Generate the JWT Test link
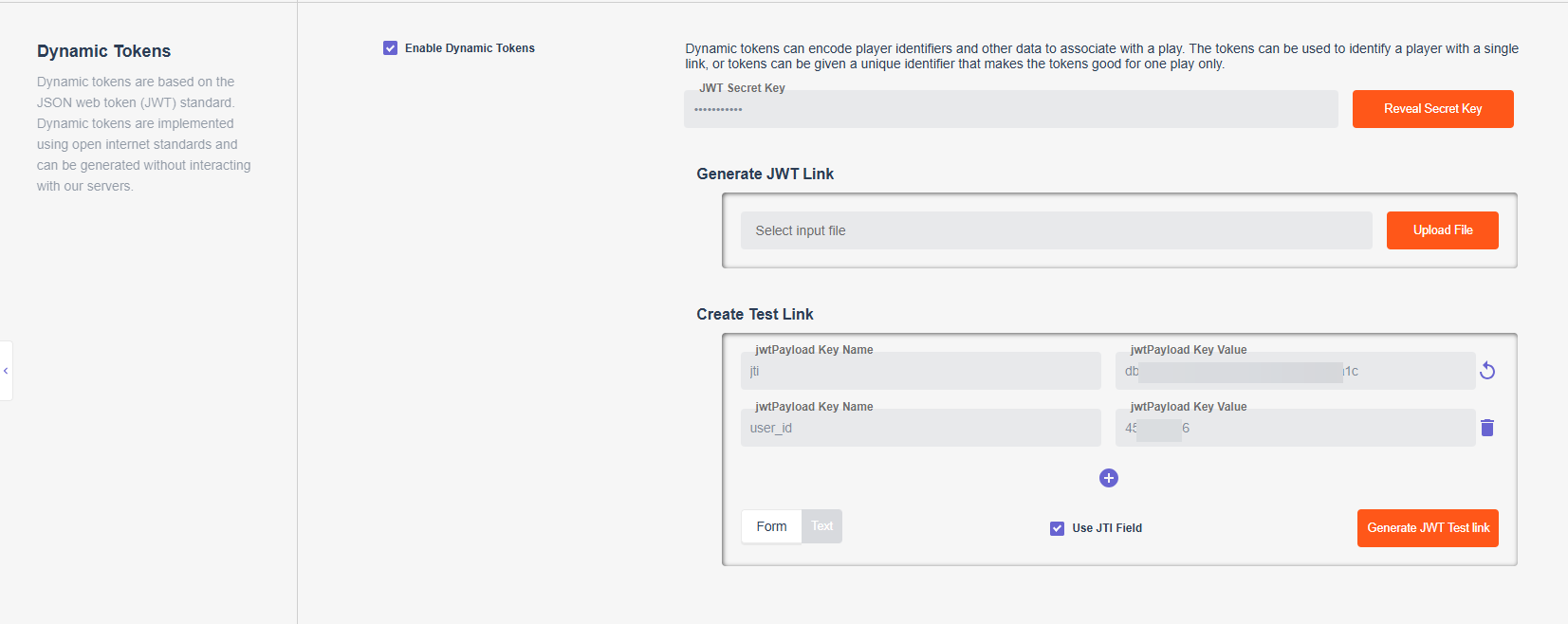This screenshot has height=624, width=1568. coord(1428,528)
